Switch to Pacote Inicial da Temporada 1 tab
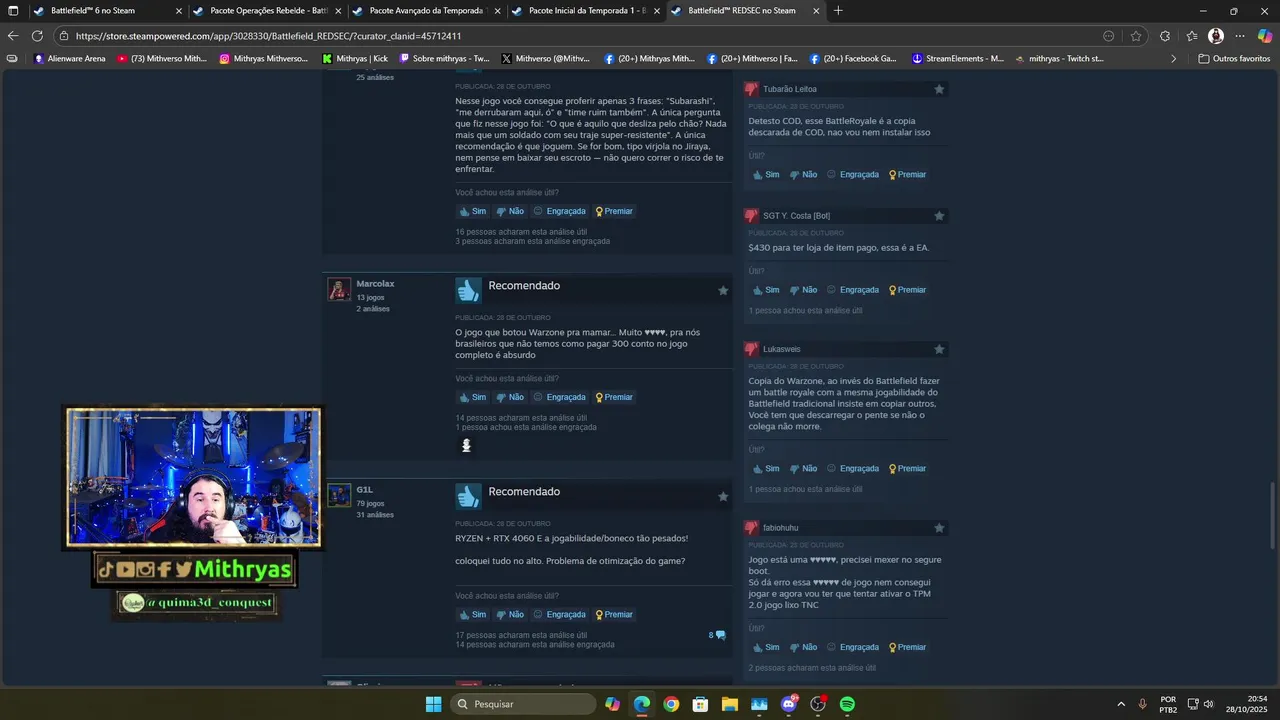 tap(587, 11)
